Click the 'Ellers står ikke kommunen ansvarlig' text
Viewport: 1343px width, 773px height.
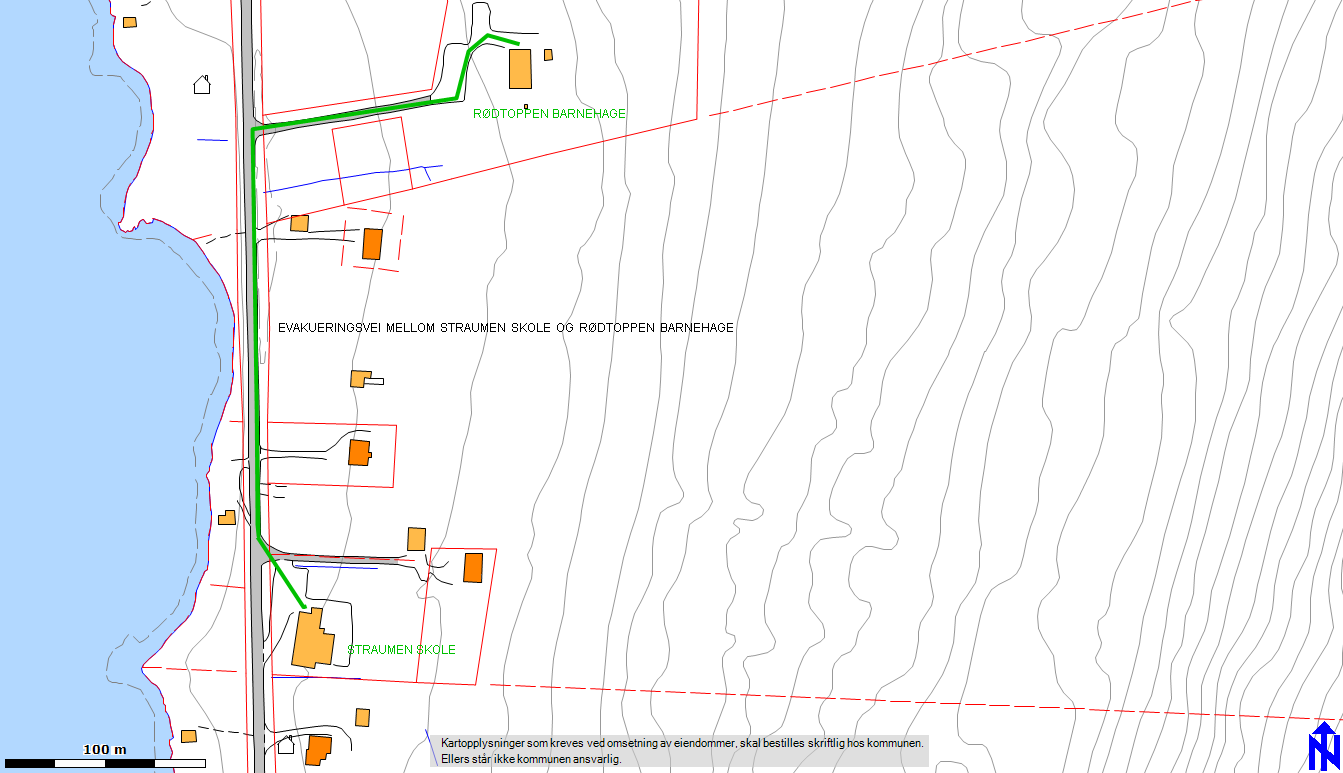tap(531, 759)
